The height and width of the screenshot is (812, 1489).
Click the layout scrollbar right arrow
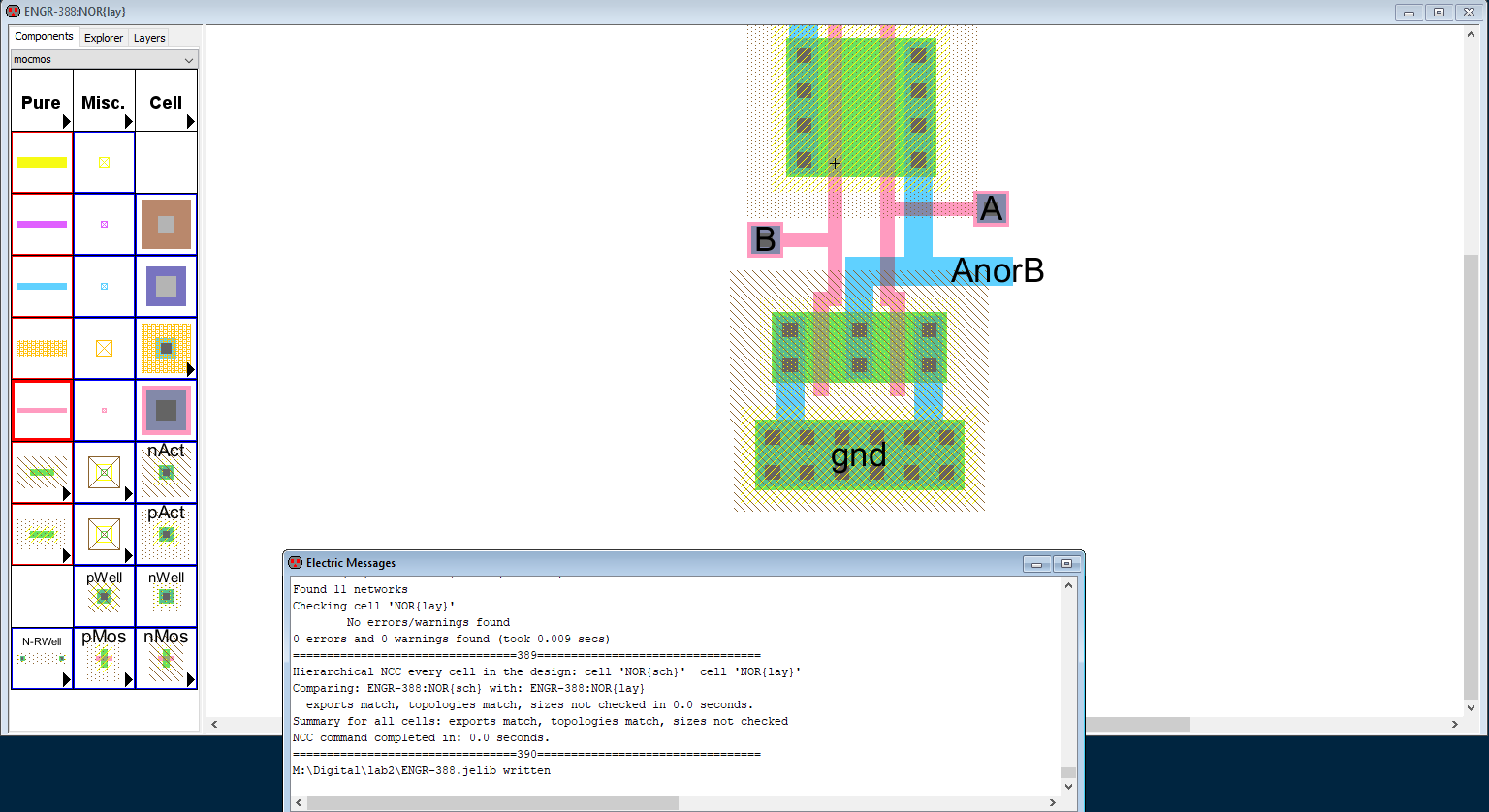pos(1455,725)
